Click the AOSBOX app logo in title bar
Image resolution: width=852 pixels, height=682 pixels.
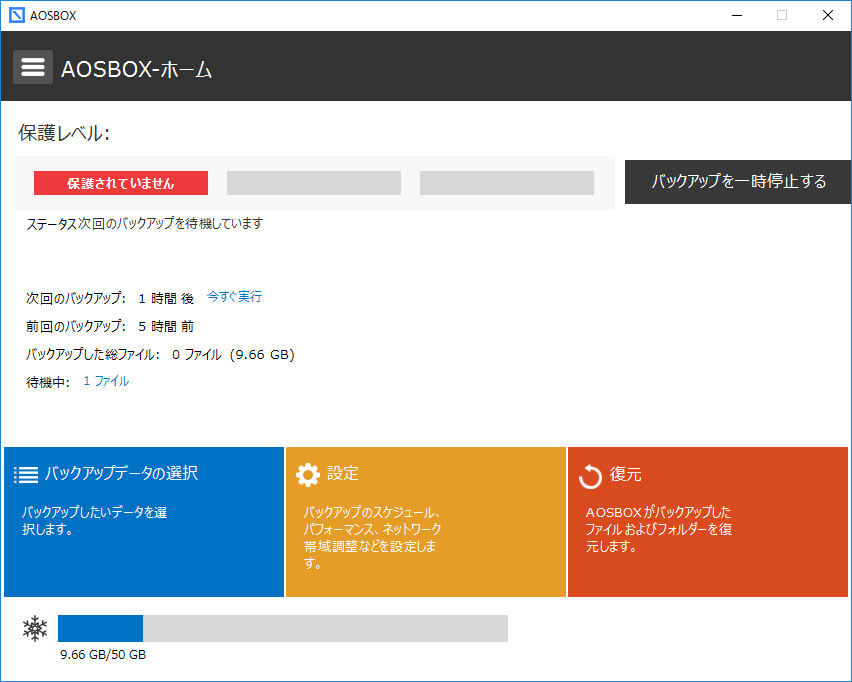click(17, 15)
